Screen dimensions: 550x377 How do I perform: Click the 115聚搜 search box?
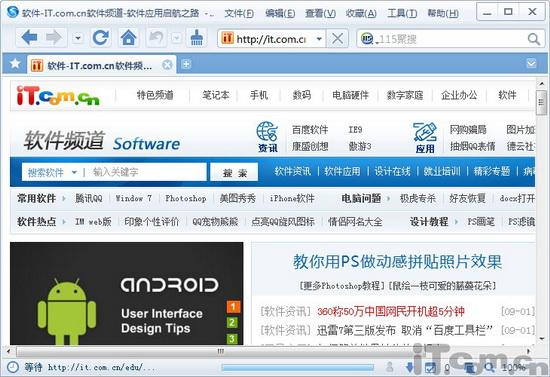pyautogui.click(x=451, y=39)
